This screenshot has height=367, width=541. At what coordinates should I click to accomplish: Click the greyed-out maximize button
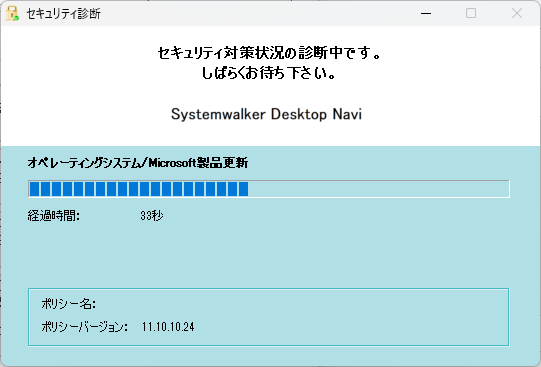pyautogui.click(x=471, y=13)
